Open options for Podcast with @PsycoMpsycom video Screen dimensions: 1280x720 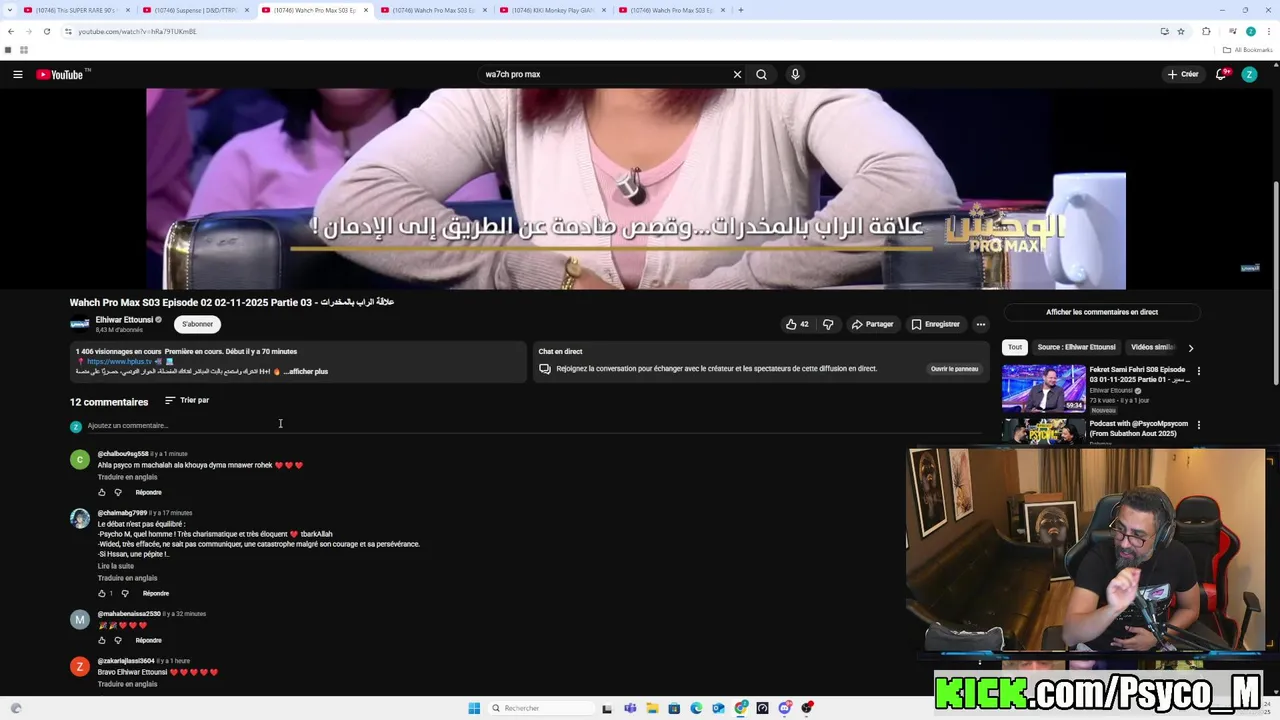[x=1199, y=425]
